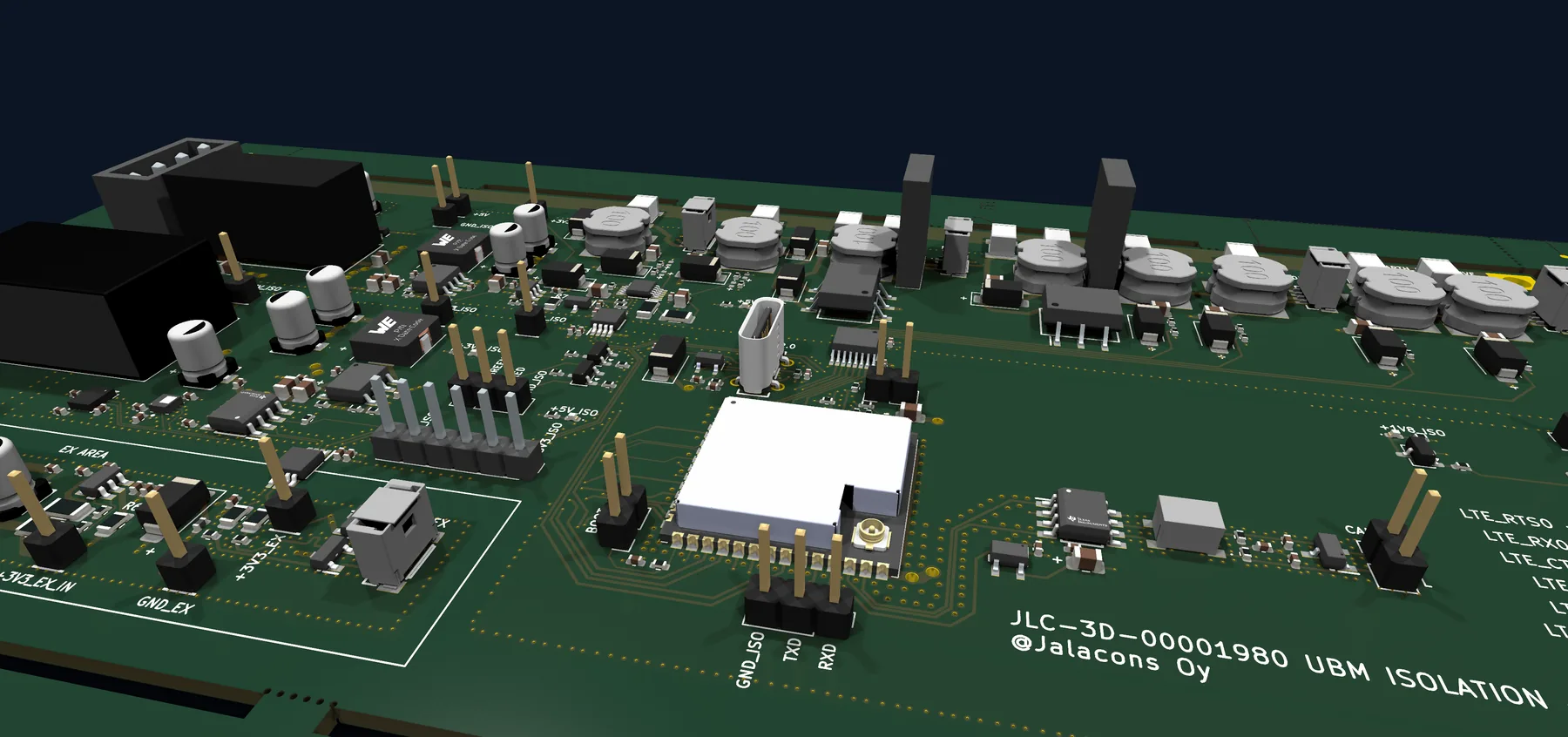
Task: Click the 'EX AREA' silkscreen label
Action: point(84,452)
